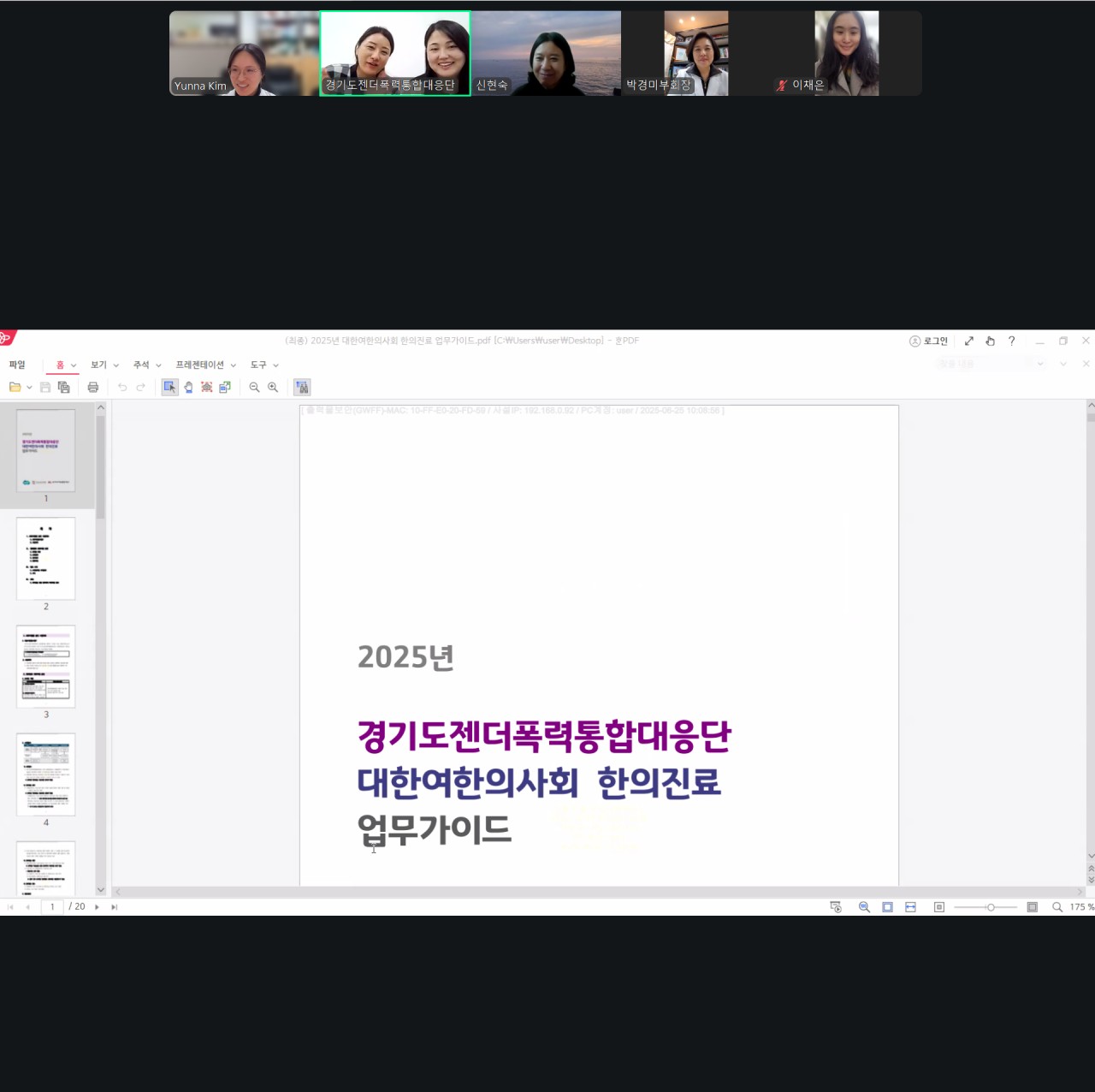Open the 파일 menu

tap(17, 365)
